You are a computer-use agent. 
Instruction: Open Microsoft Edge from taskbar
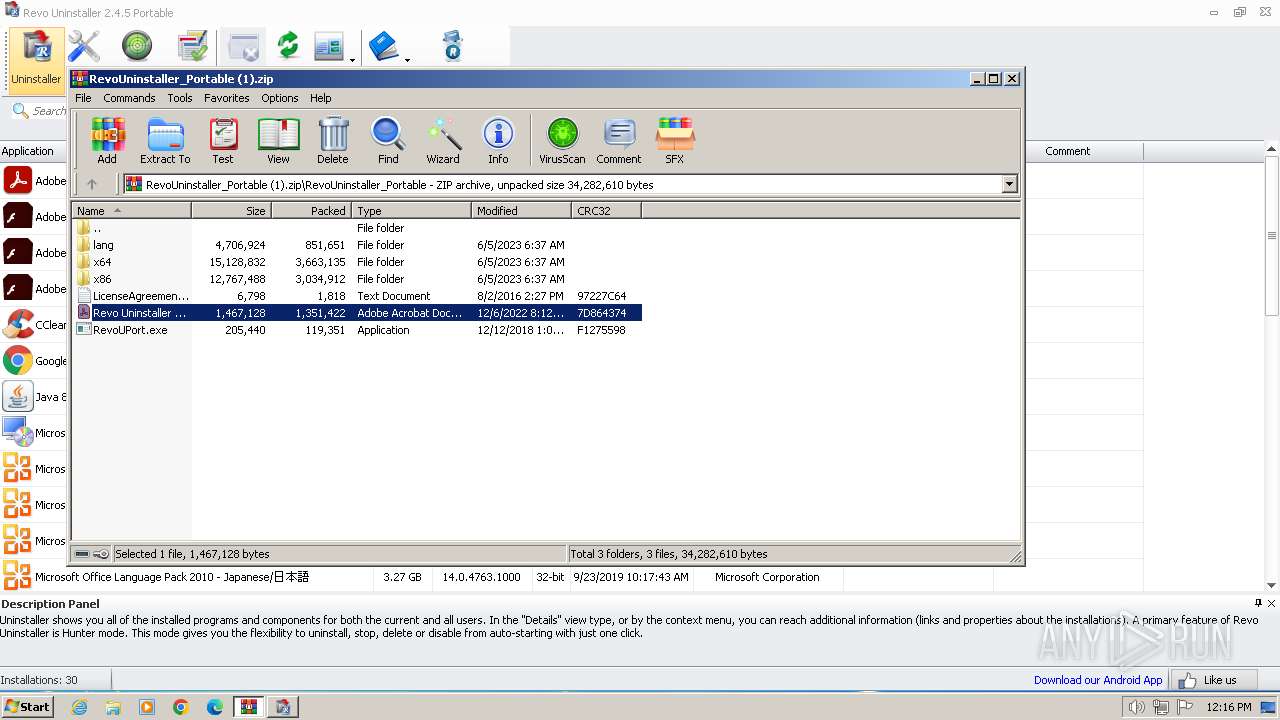pos(215,707)
